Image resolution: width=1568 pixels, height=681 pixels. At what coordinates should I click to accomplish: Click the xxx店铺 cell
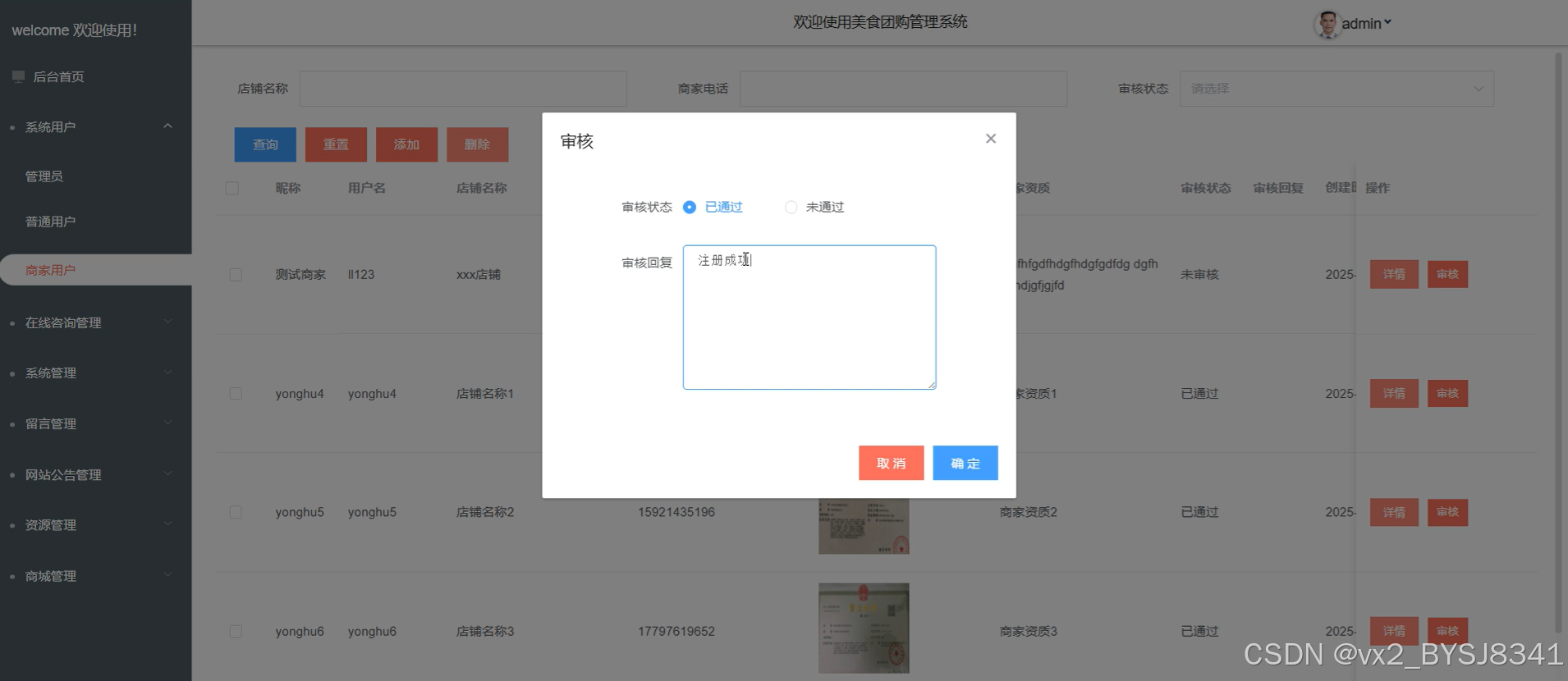(x=479, y=274)
